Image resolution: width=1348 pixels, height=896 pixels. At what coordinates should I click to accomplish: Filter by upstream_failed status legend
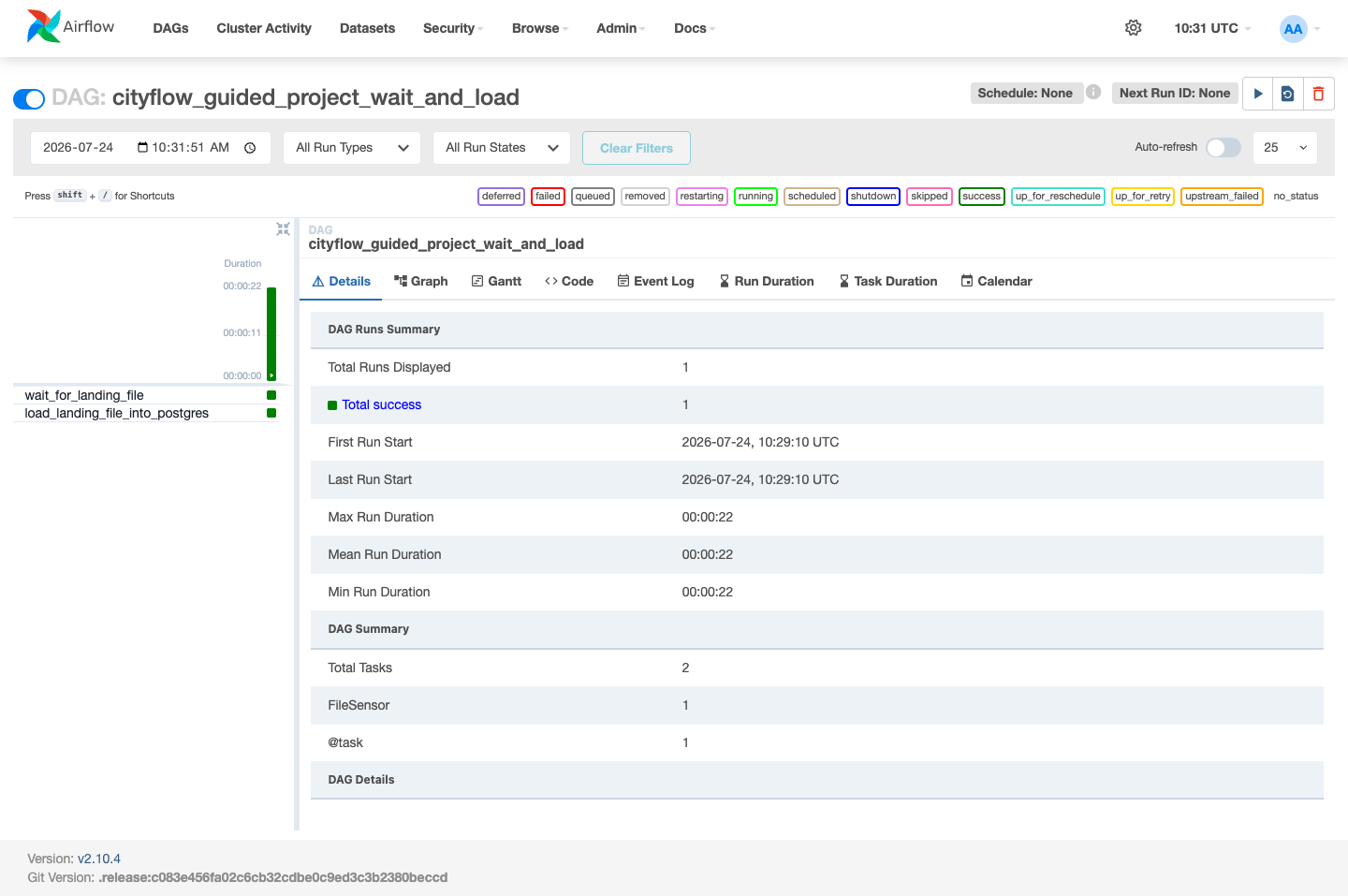click(x=1222, y=196)
